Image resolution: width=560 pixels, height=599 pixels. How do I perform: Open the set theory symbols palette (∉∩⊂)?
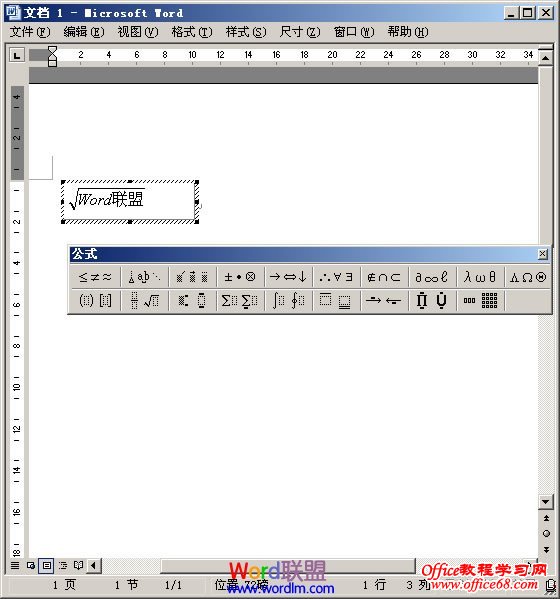pyautogui.click(x=384, y=277)
